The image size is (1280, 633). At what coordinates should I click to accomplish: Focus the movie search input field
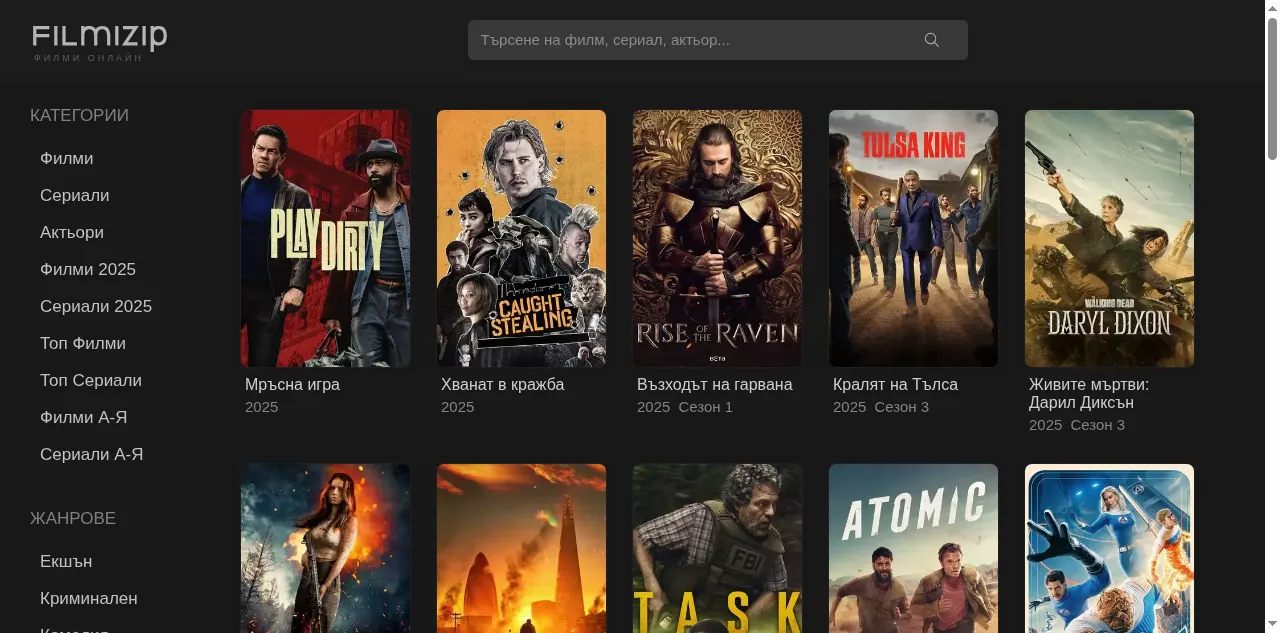[717, 40]
